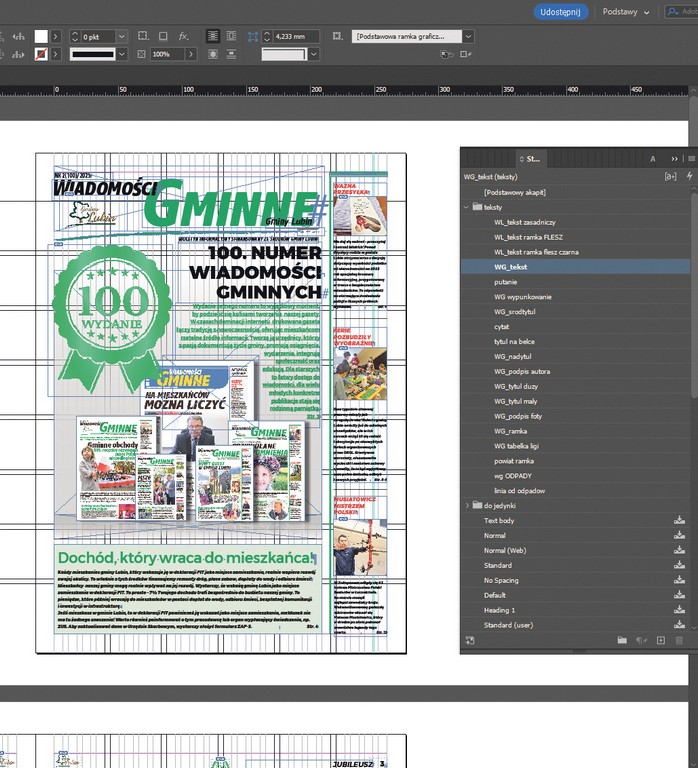Expand the 'do jedynki' style group
This screenshot has width=698, height=768.
coord(467,506)
